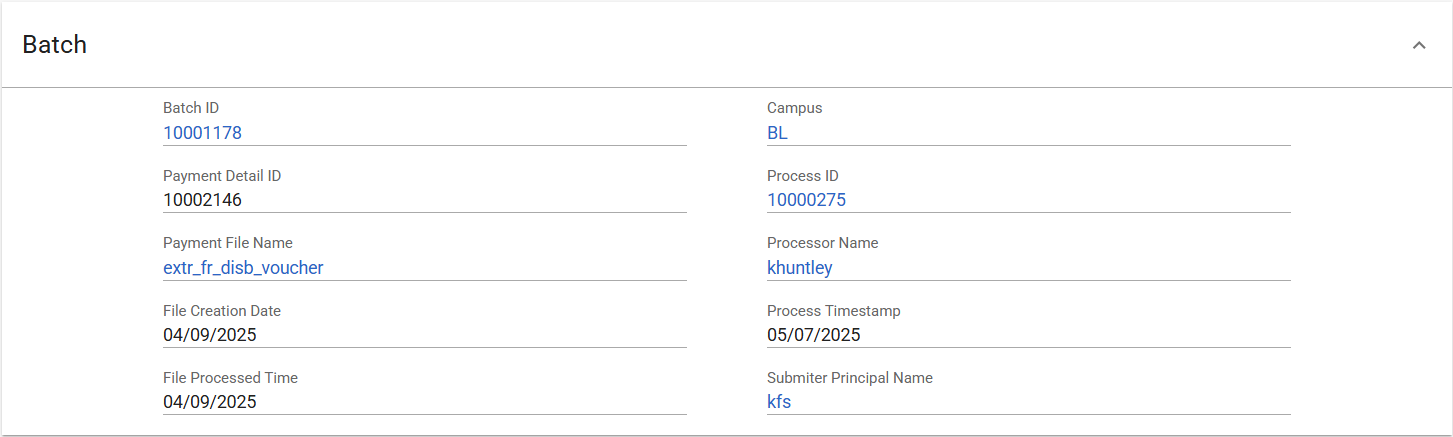The image size is (1453, 437).
Task: Click the Payment File Name label
Action: click(228, 243)
